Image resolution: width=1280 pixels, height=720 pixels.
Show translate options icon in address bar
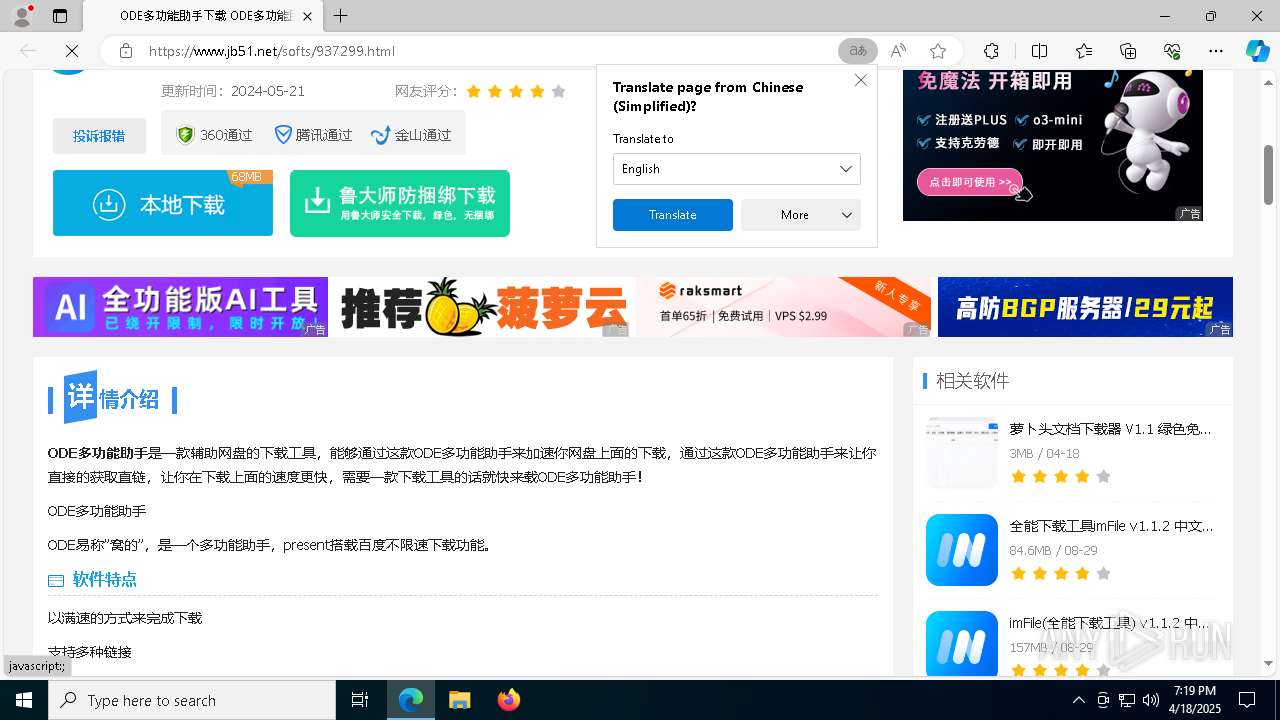click(x=858, y=51)
